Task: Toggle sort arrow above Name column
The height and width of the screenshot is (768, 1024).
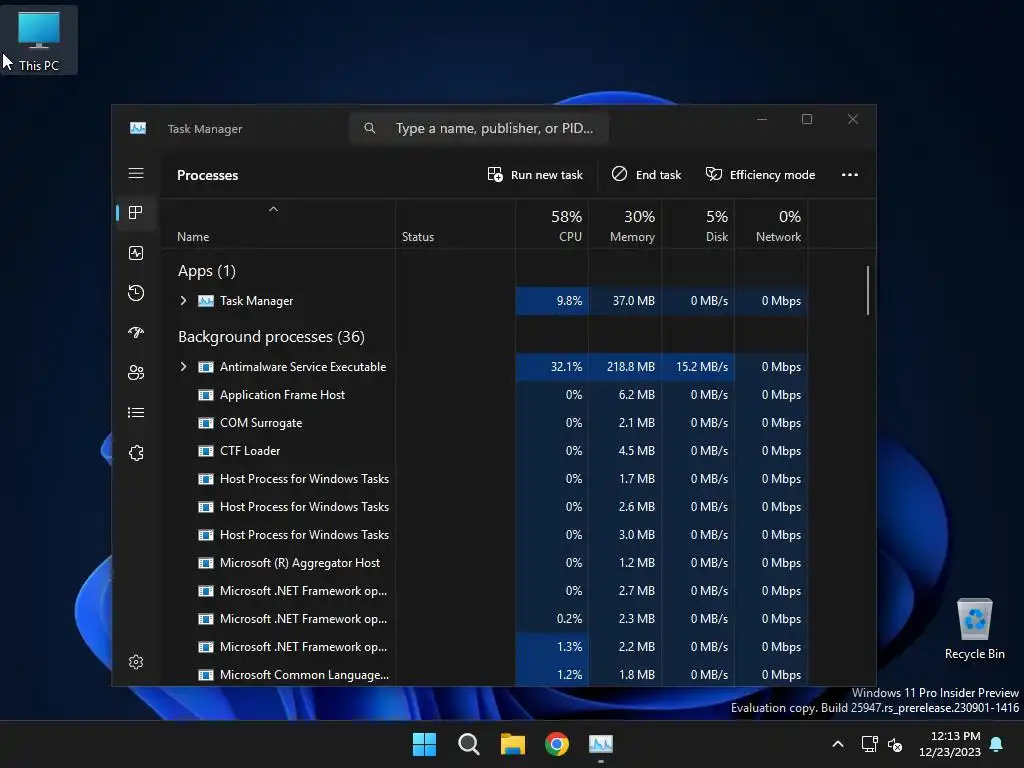Action: (x=274, y=209)
